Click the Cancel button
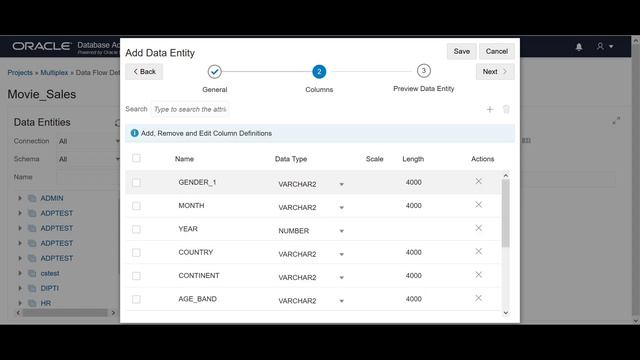 coord(496,51)
